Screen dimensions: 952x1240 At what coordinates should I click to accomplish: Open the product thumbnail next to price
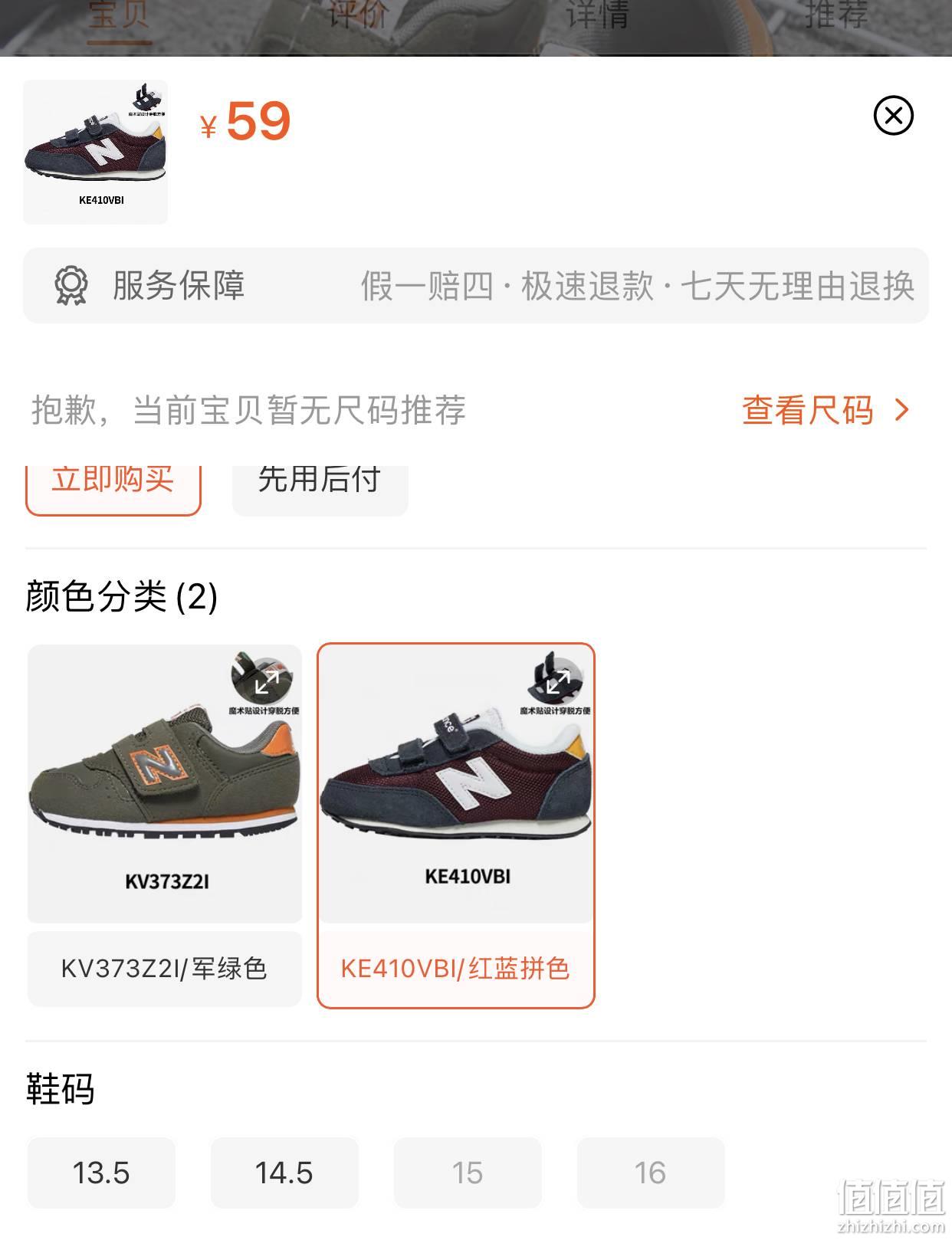click(95, 152)
